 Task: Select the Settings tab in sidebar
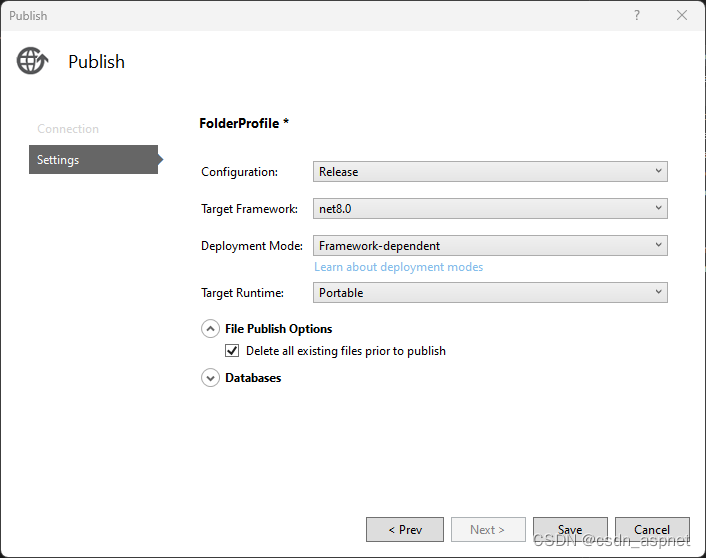92,160
